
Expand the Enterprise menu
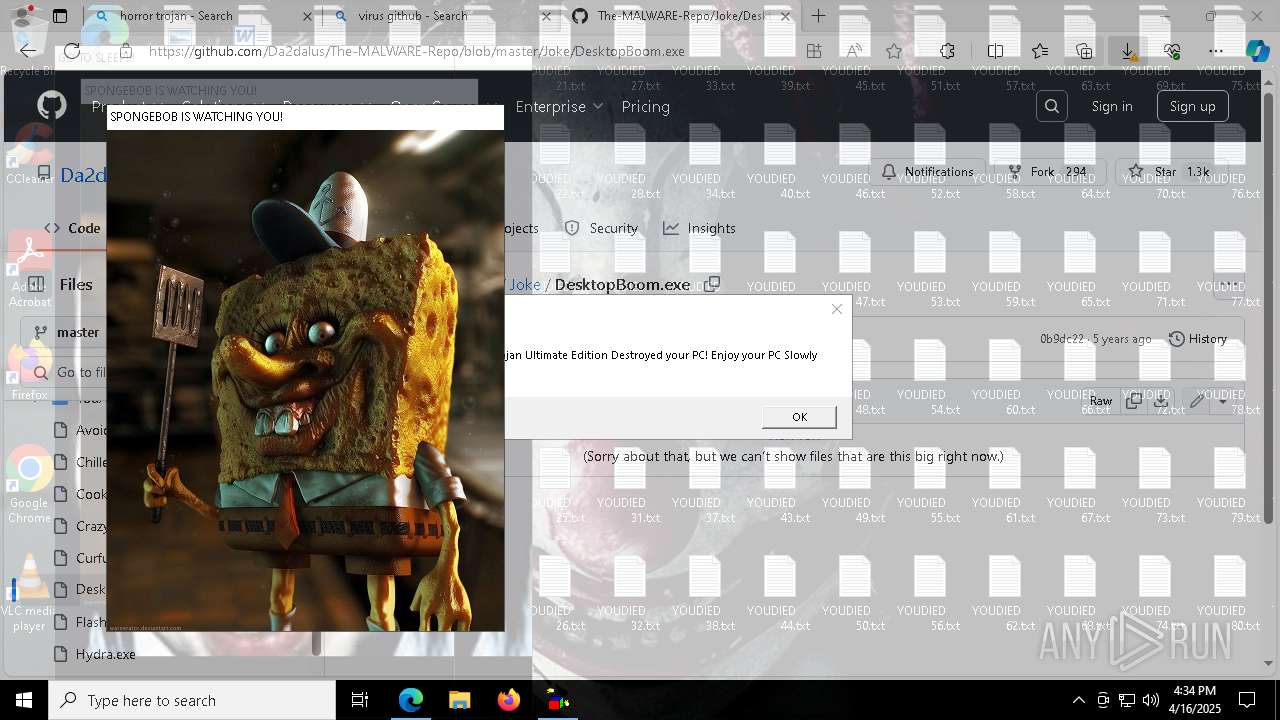pos(559,106)
